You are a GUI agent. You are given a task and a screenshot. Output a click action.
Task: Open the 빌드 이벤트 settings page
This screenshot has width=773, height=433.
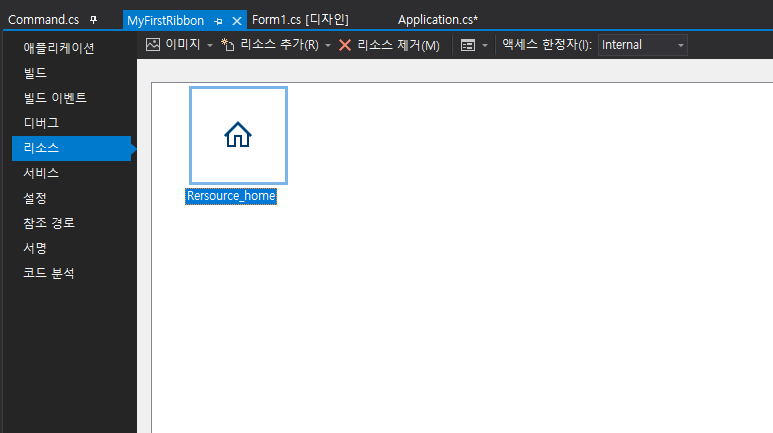coord(55,98)
